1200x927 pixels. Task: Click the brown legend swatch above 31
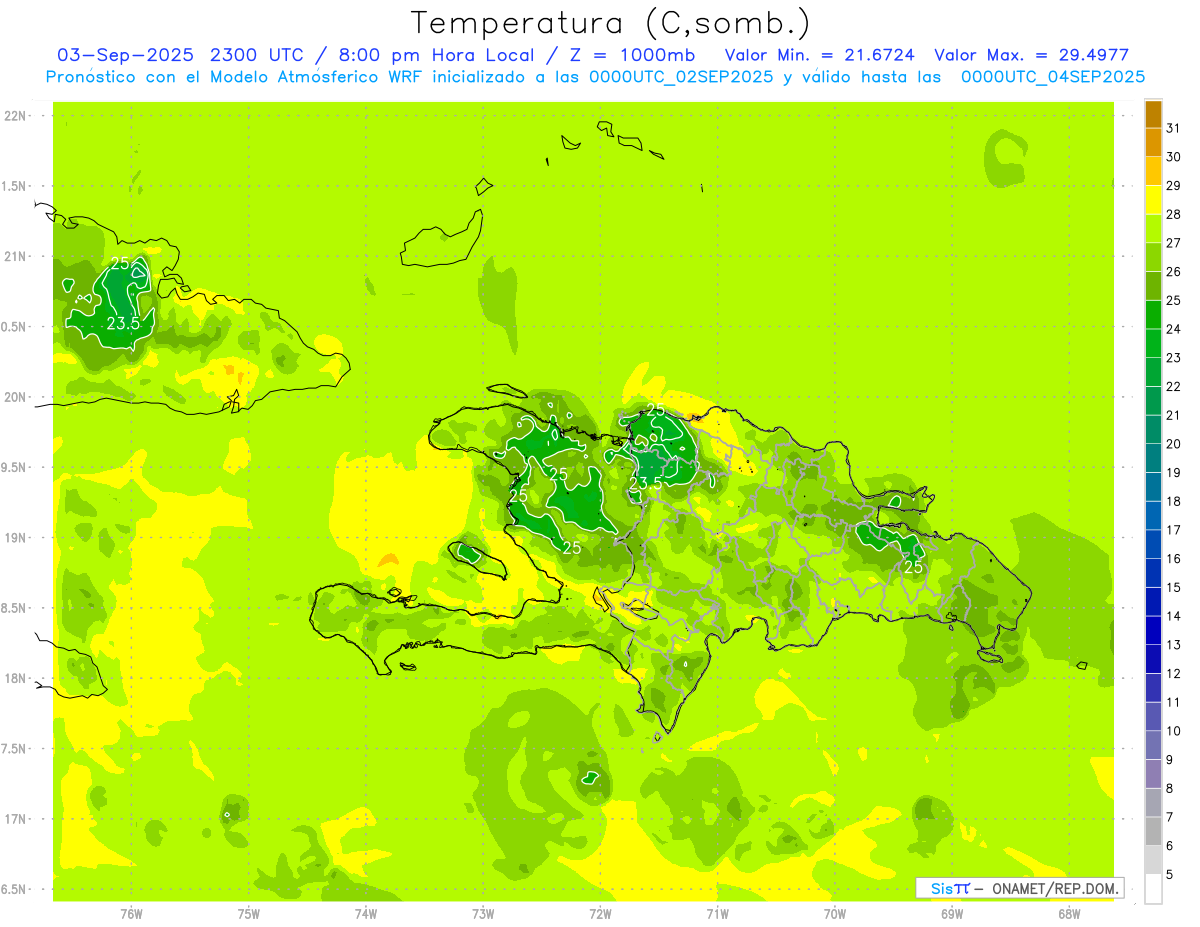1153,115
